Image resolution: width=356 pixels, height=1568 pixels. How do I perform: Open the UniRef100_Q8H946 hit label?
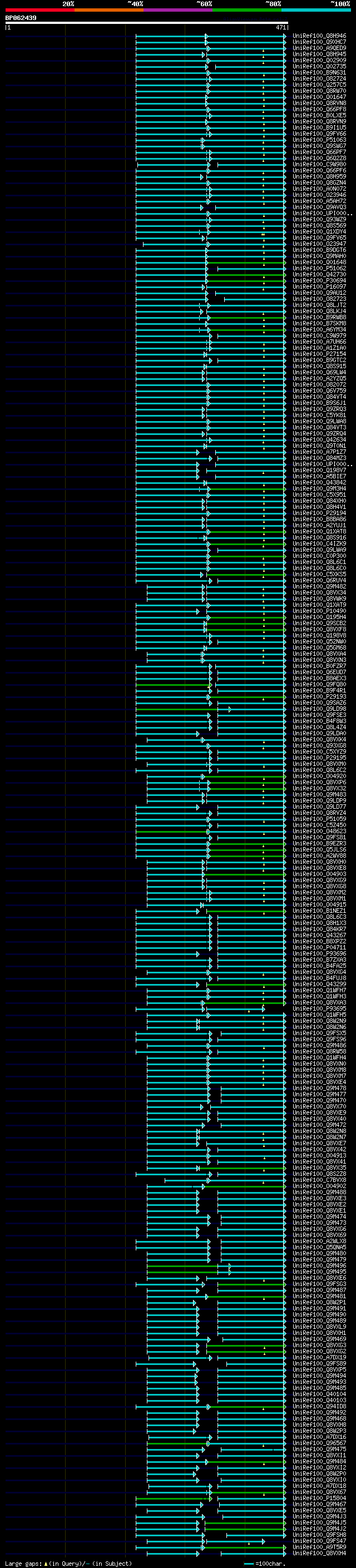pyautogui.click(x=319, y=36)
